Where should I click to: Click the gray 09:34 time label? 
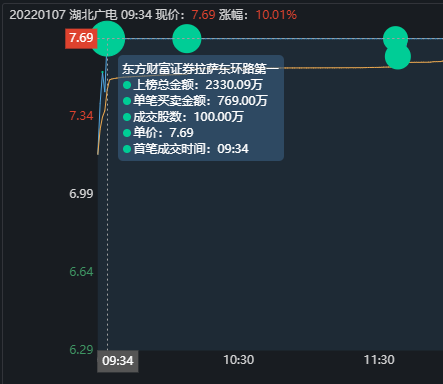pos(118,361)
